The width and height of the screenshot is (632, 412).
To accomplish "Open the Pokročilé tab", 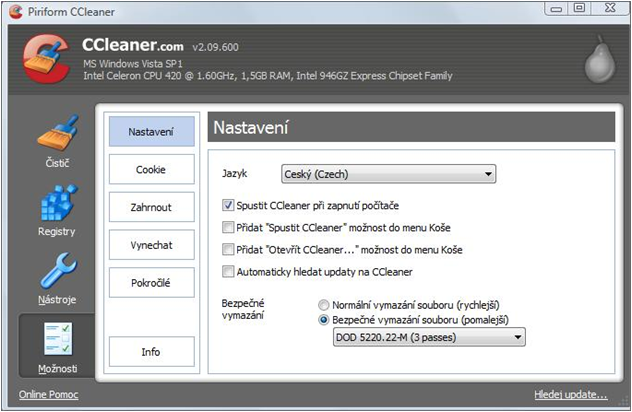I will 152,283.
